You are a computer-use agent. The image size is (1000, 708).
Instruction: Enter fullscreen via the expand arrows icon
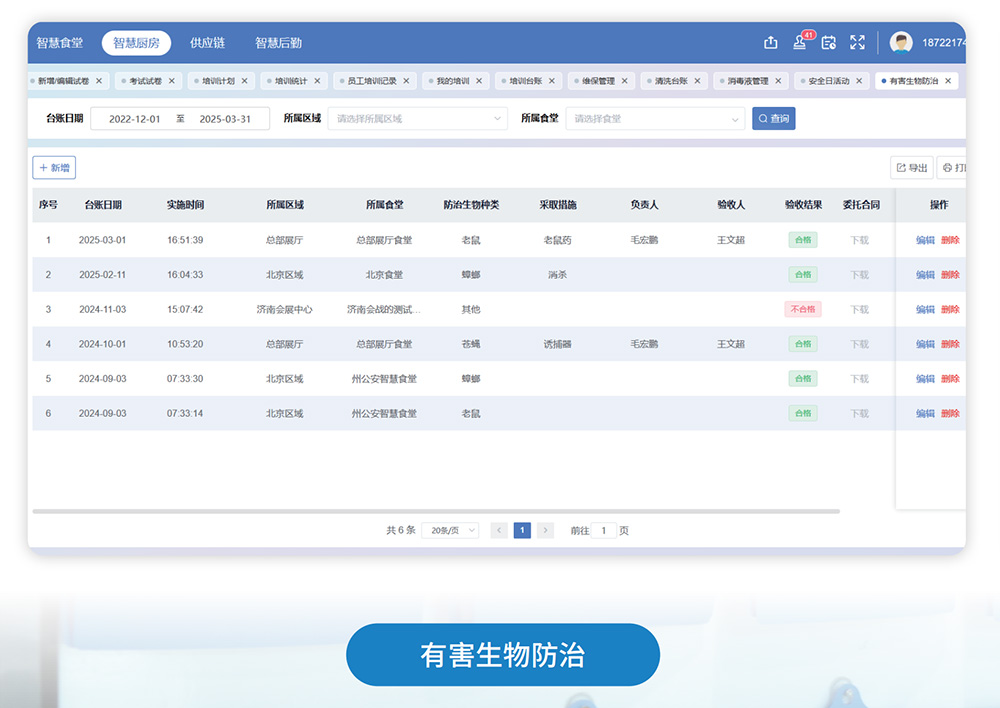(x=857, y=43)
